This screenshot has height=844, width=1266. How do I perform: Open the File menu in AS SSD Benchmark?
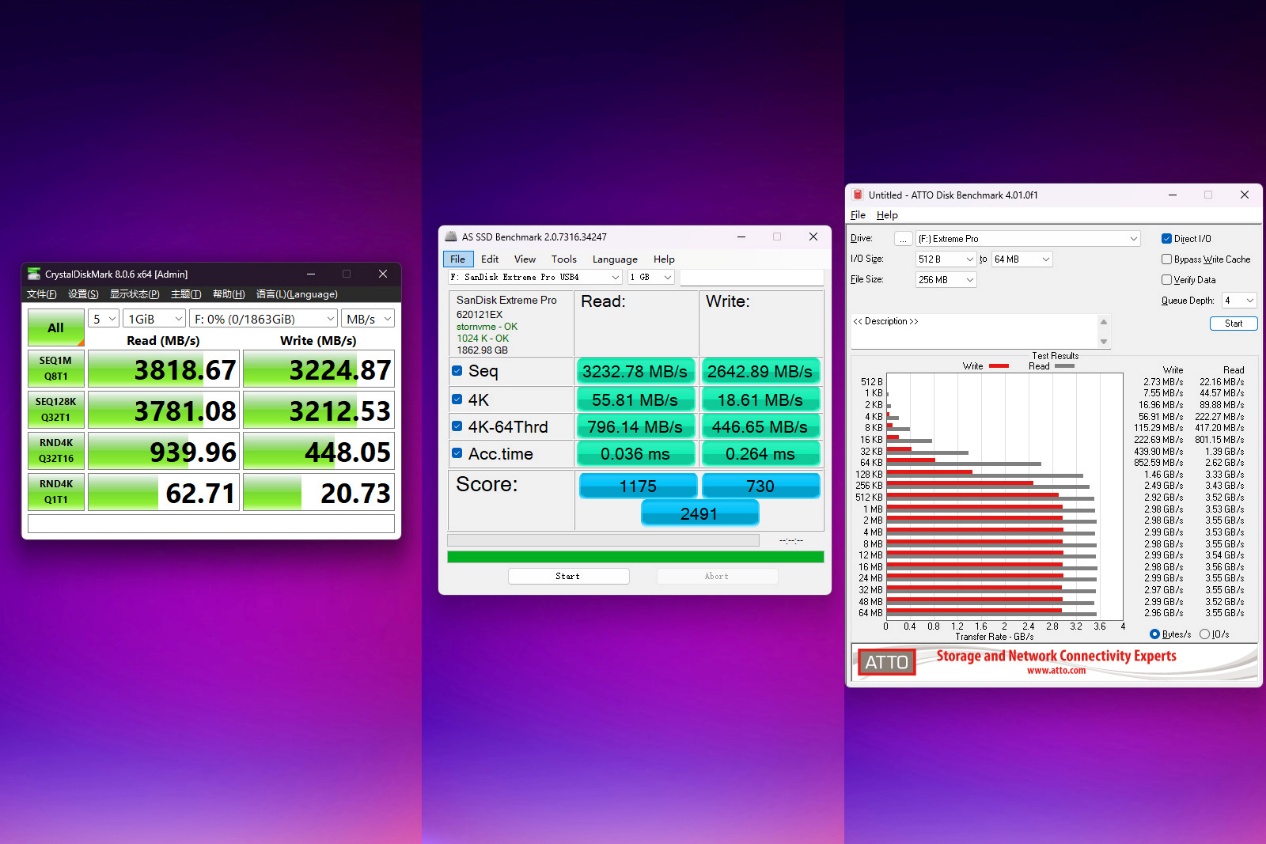click(457, 259)
